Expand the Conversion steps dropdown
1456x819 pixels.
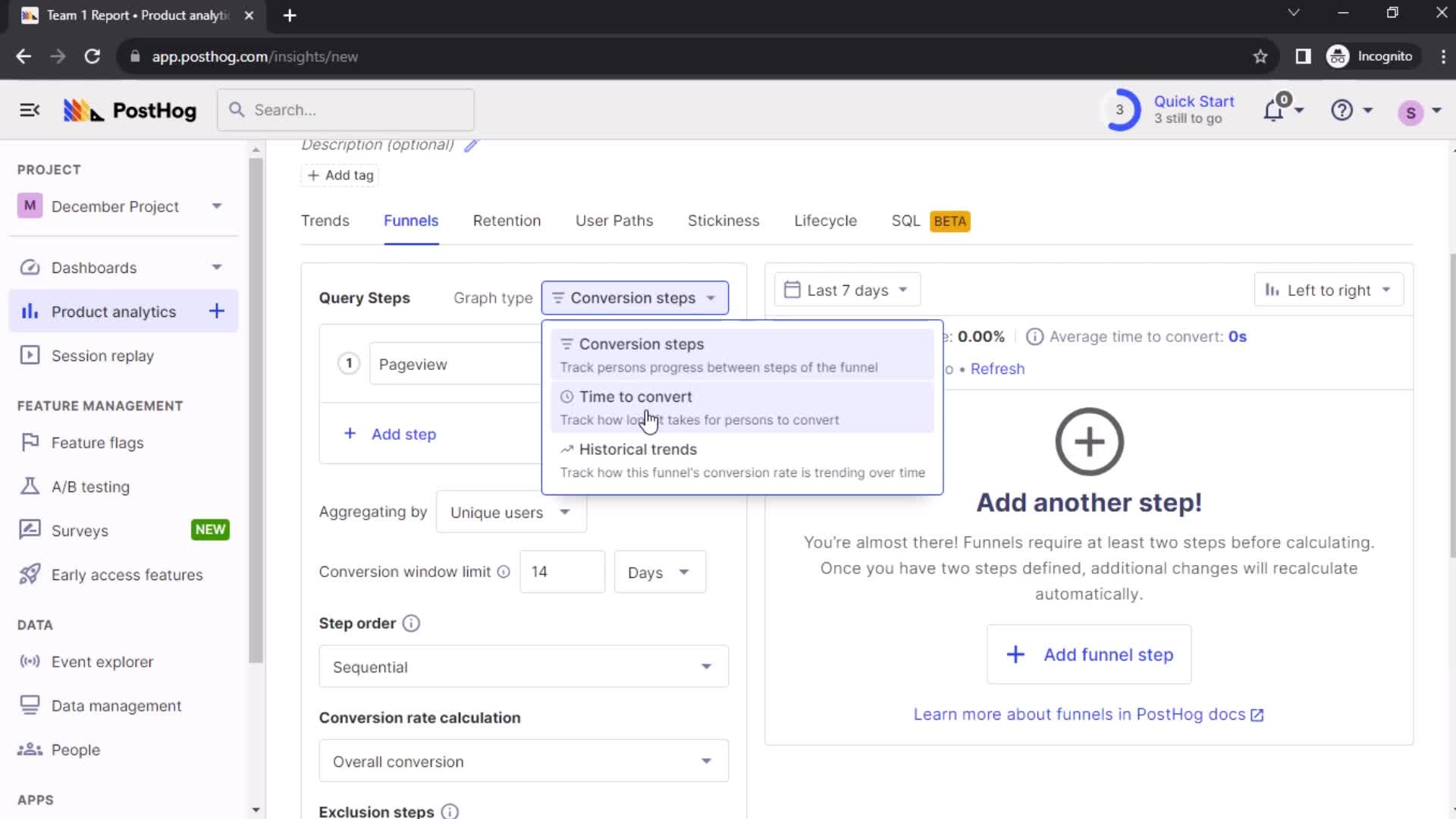coord(635,297)
